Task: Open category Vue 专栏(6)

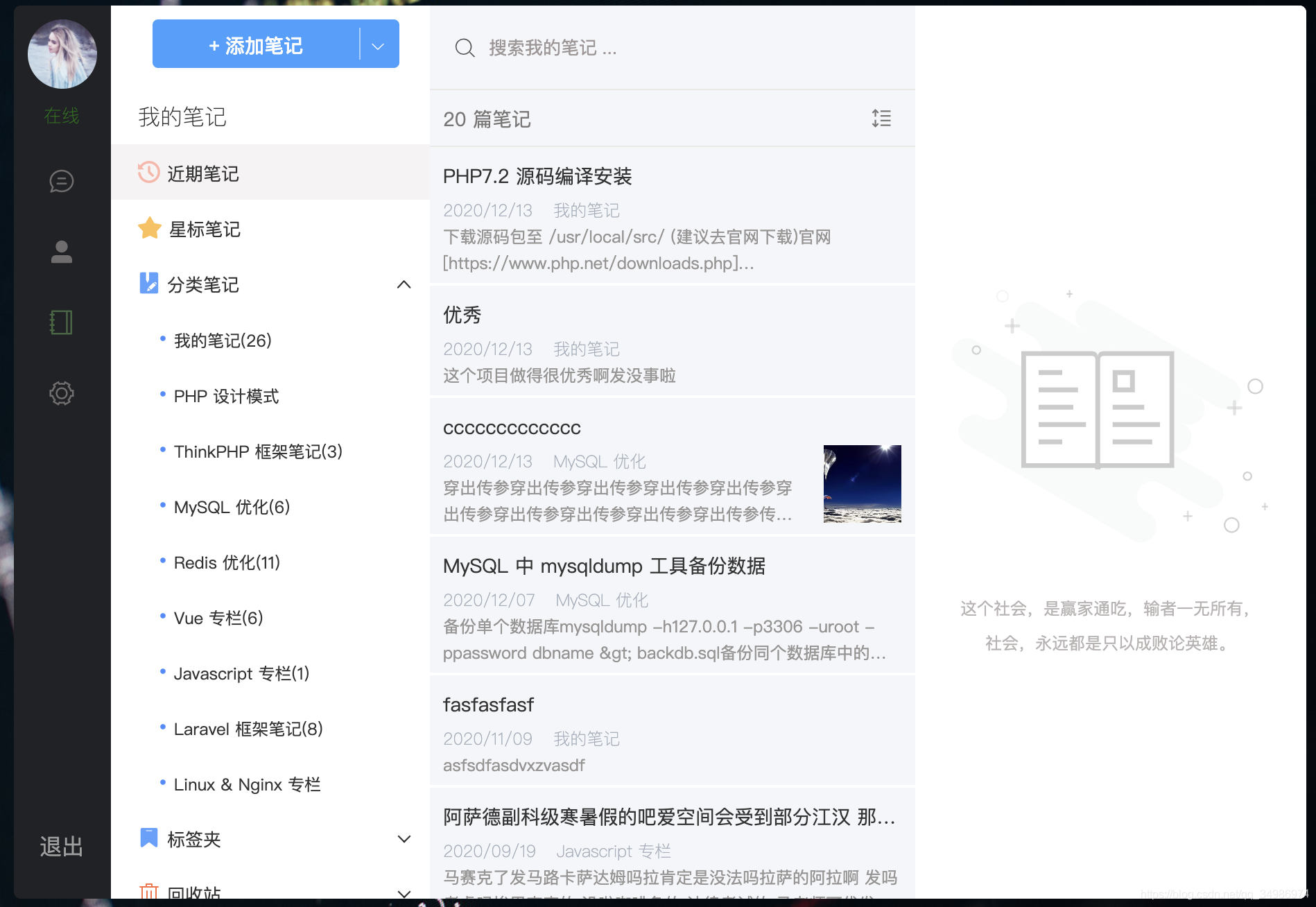Action: click(x=218, y=618)
